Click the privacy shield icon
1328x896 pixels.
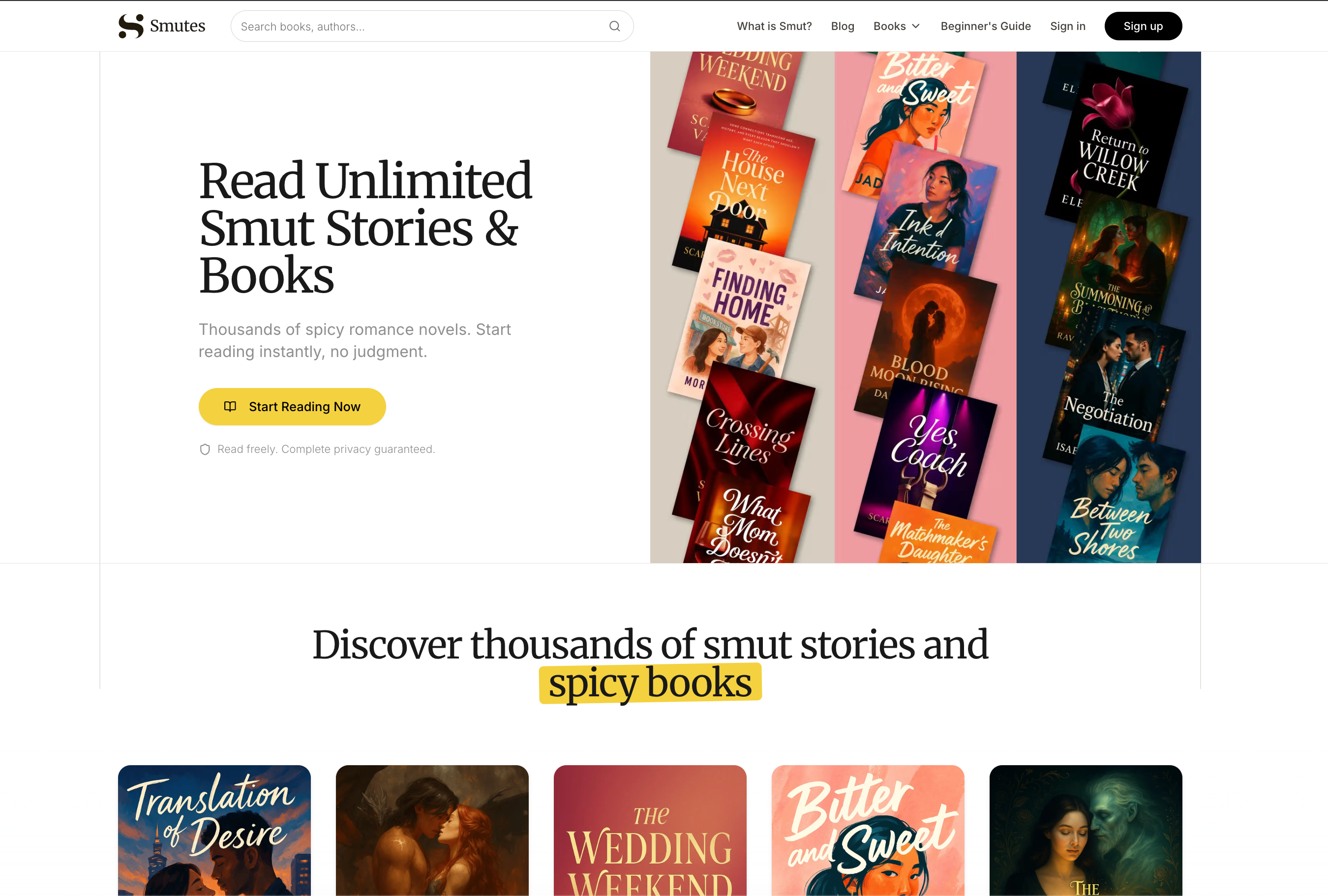point(205,449)
